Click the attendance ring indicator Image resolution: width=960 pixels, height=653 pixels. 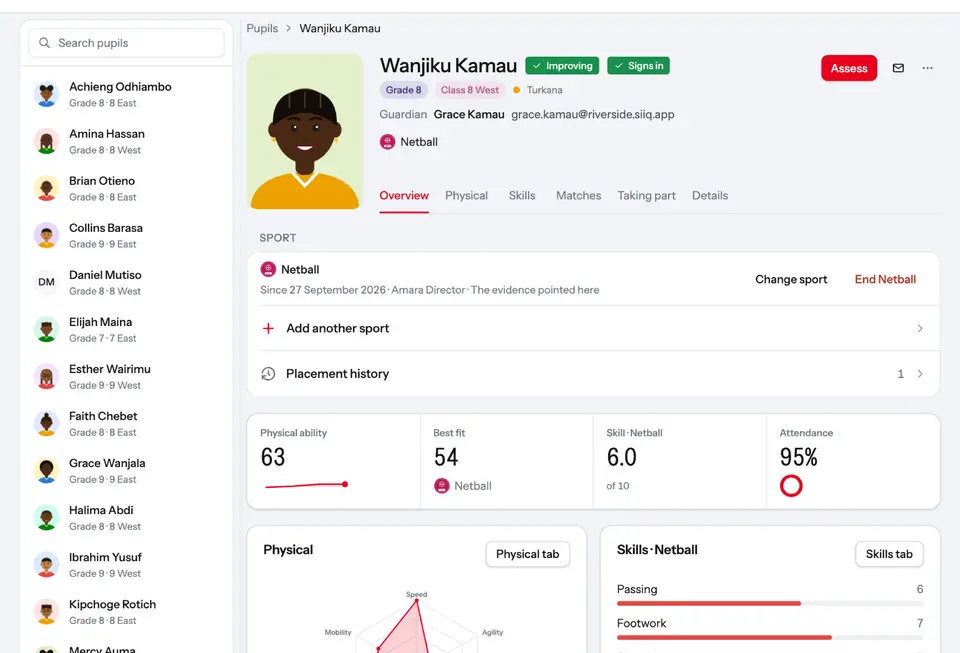[791, 486]
